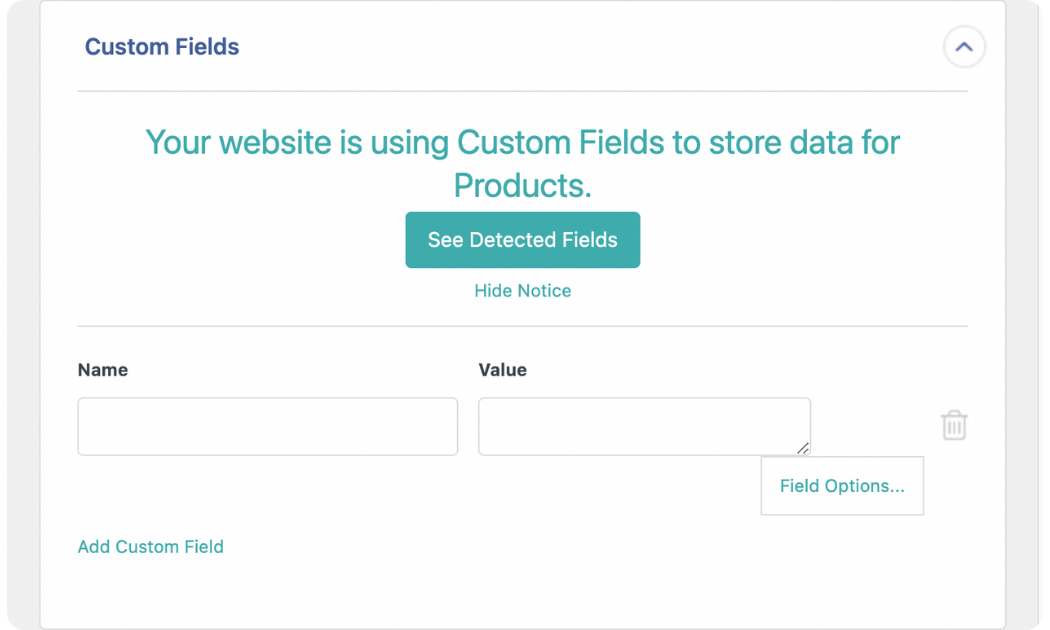1050x630 pixels.
Task: Focus the Value text area
Action: coord(643,427)
